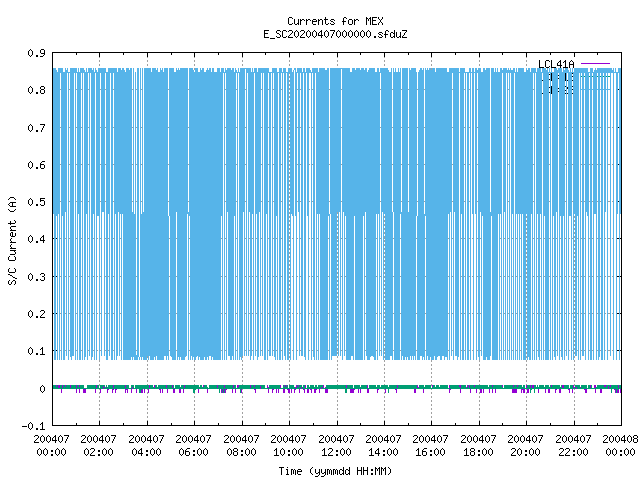640x480 pixels.
Task: Click the 06:00 time tick label
Action: 193,452
